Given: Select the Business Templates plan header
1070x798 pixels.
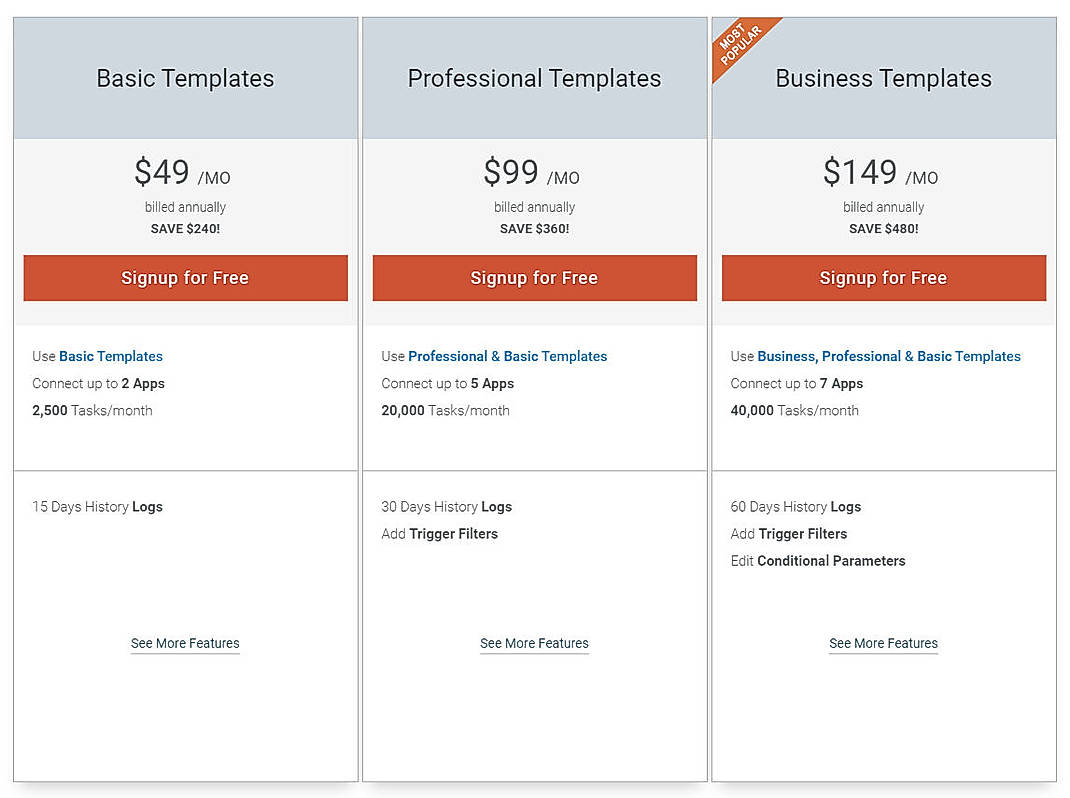Looking at the screenshot, I should click(x=883, y=78).
